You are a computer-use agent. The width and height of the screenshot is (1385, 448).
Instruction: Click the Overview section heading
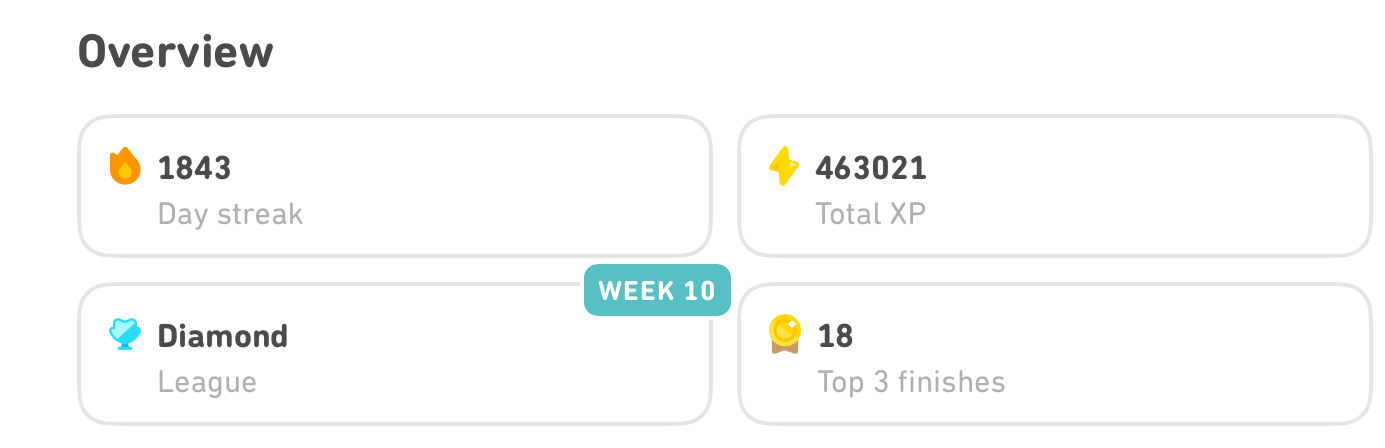point(176,52)
